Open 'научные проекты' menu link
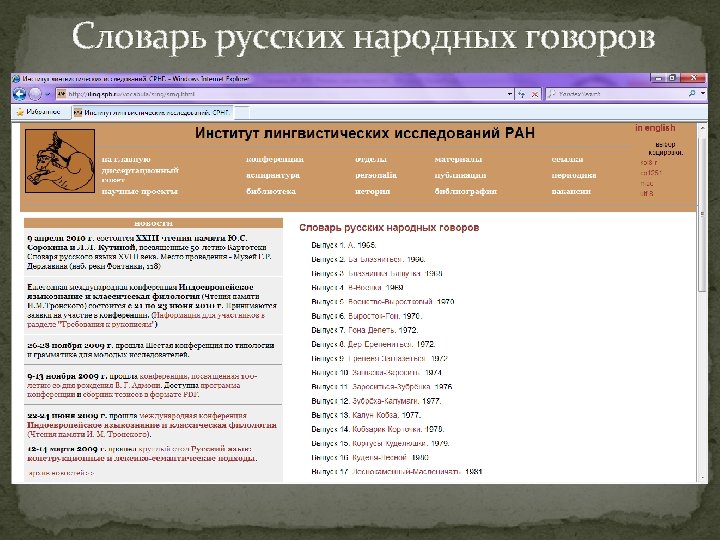This screenshot has height=540, width=720. coord(140,191)
